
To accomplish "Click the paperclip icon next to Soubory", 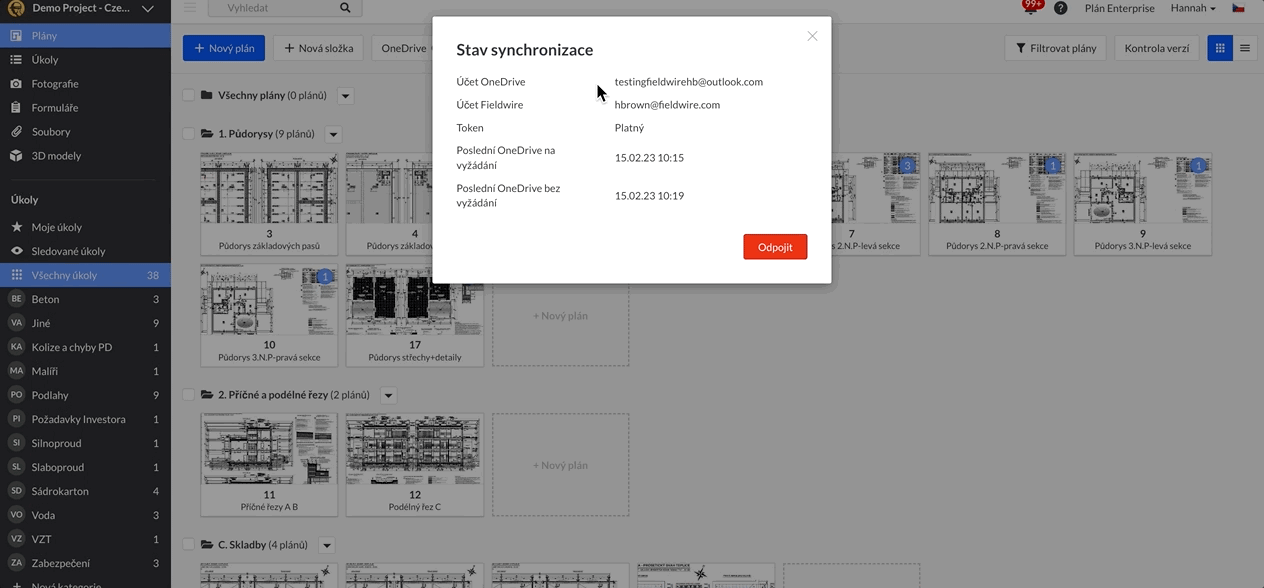I will (16, 131).
